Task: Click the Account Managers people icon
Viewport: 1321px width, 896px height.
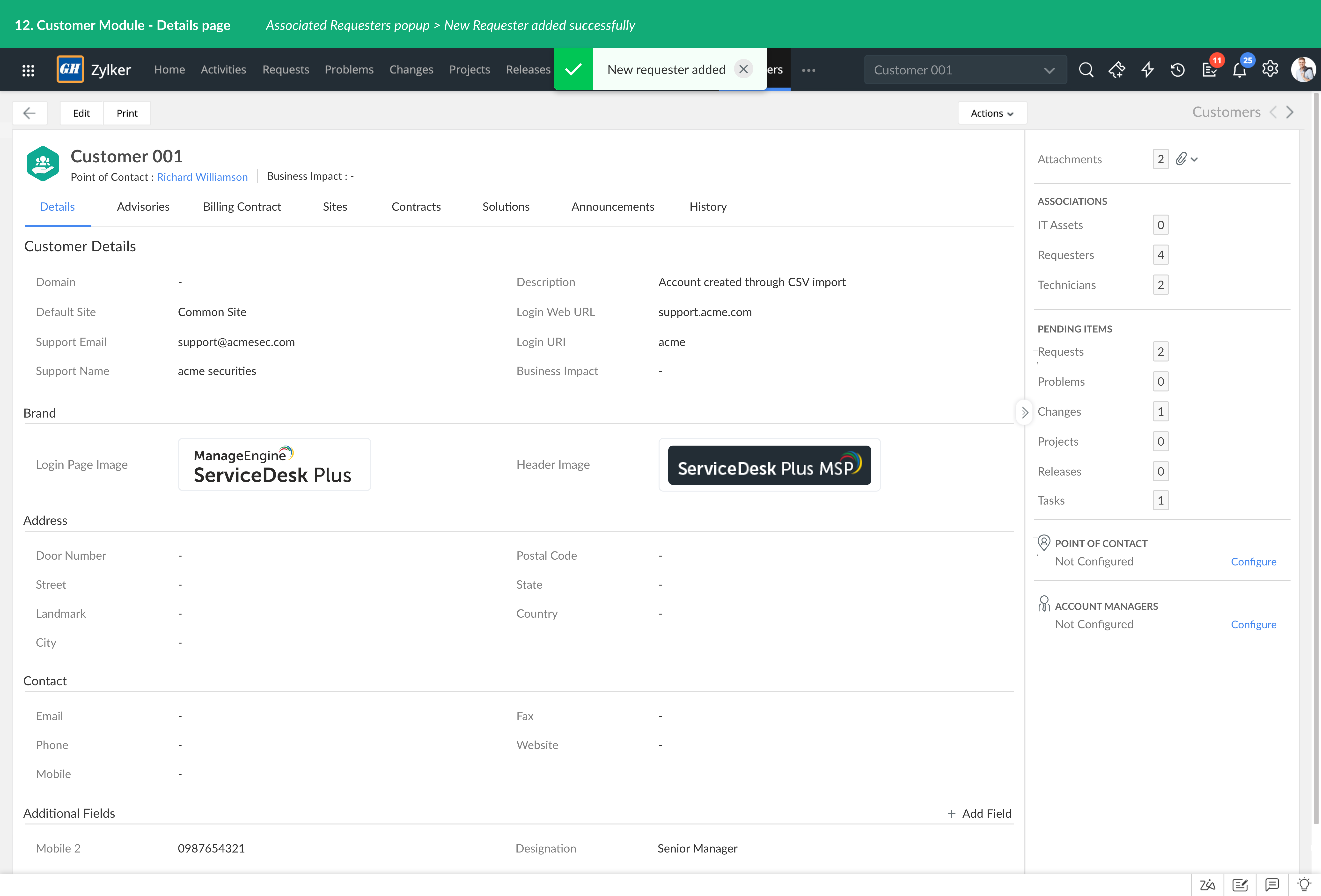Action: tap(1044, 604)
